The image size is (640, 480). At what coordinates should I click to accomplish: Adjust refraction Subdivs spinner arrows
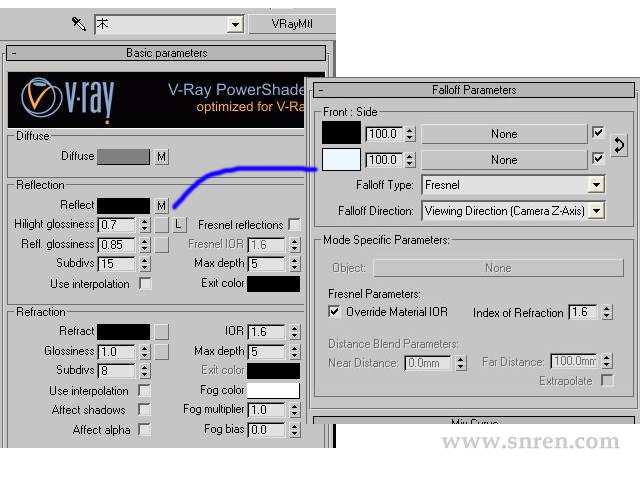144,371
